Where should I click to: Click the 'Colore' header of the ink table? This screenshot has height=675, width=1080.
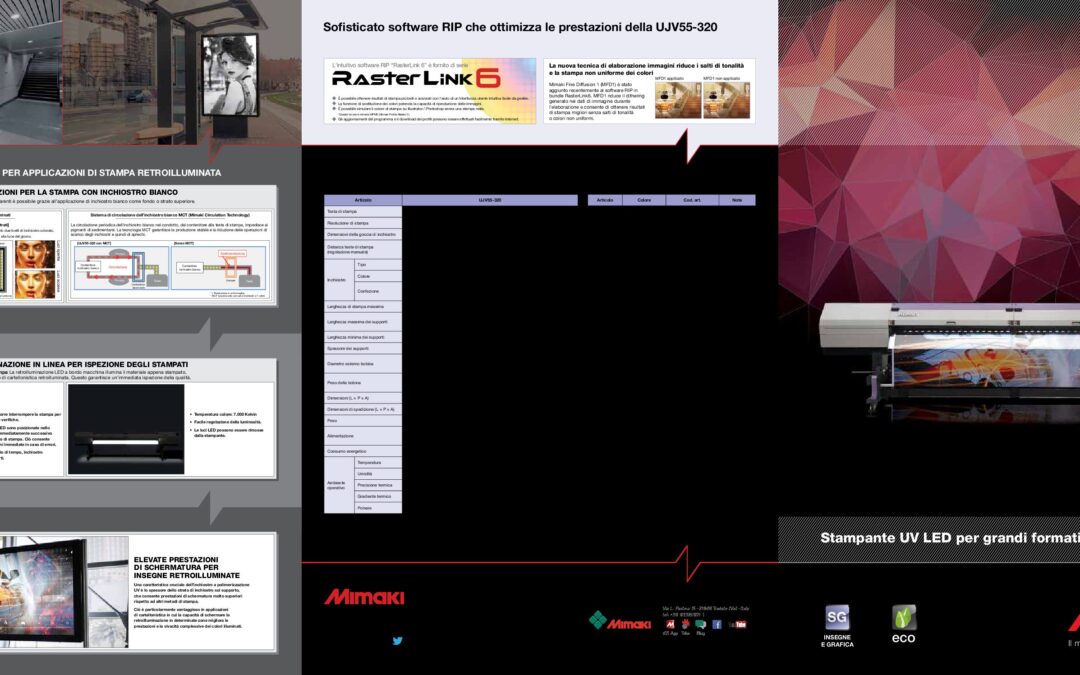pos(644,200)
